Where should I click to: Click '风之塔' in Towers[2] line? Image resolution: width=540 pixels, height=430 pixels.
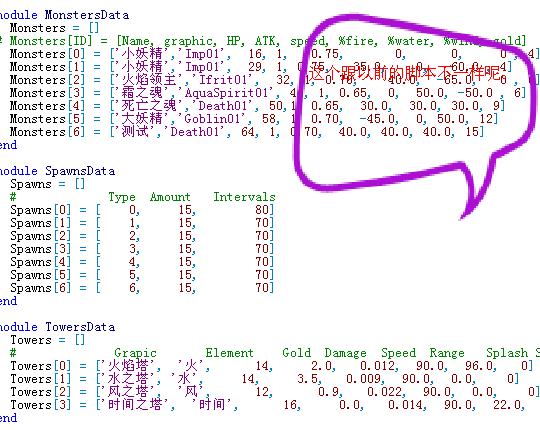[x=128, y=392]
